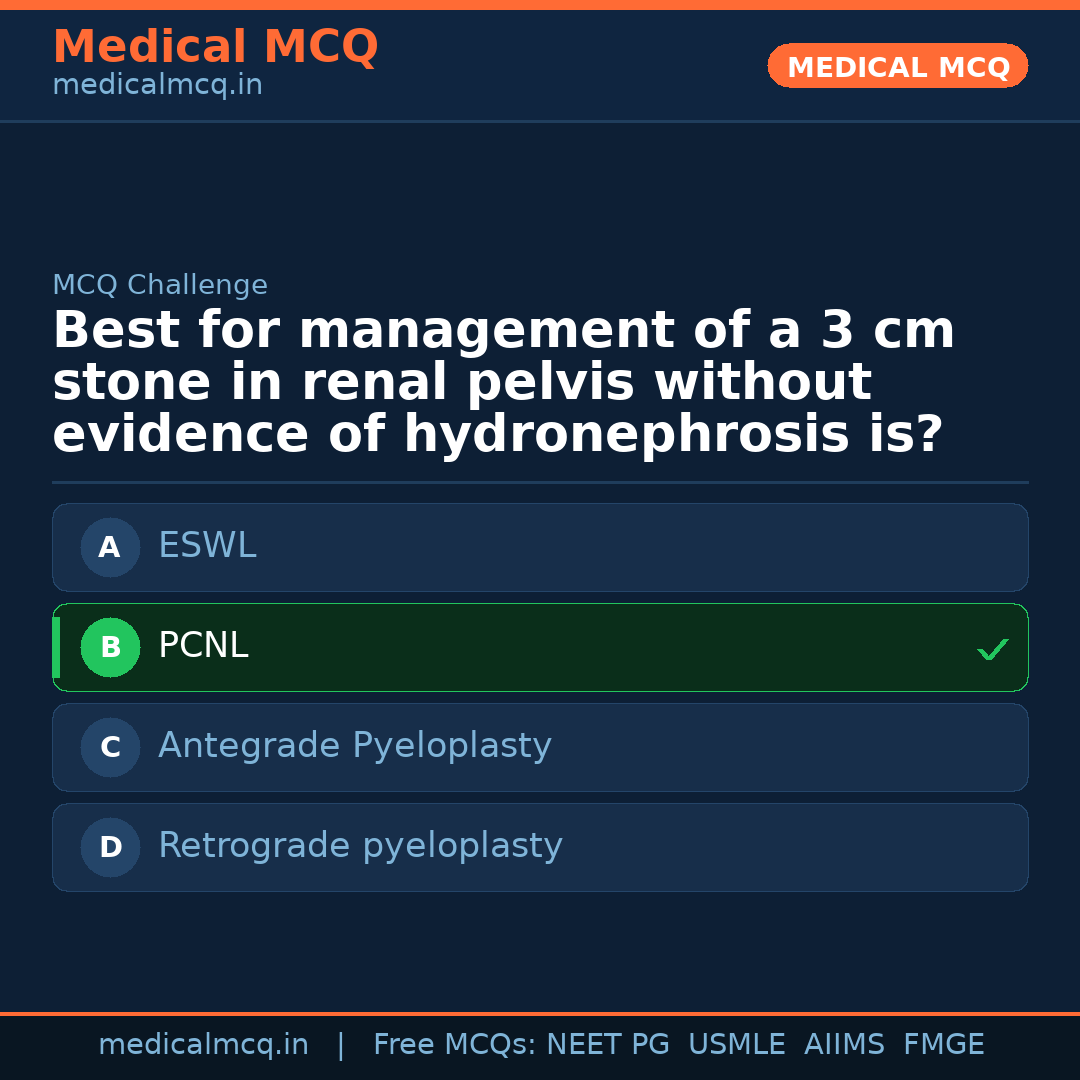Click the letter C option circle

[110, 747]
